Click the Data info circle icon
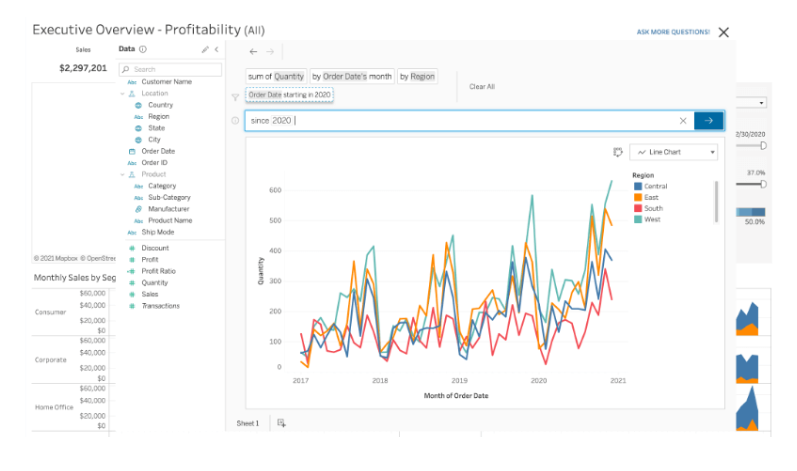 pos(143,49)
